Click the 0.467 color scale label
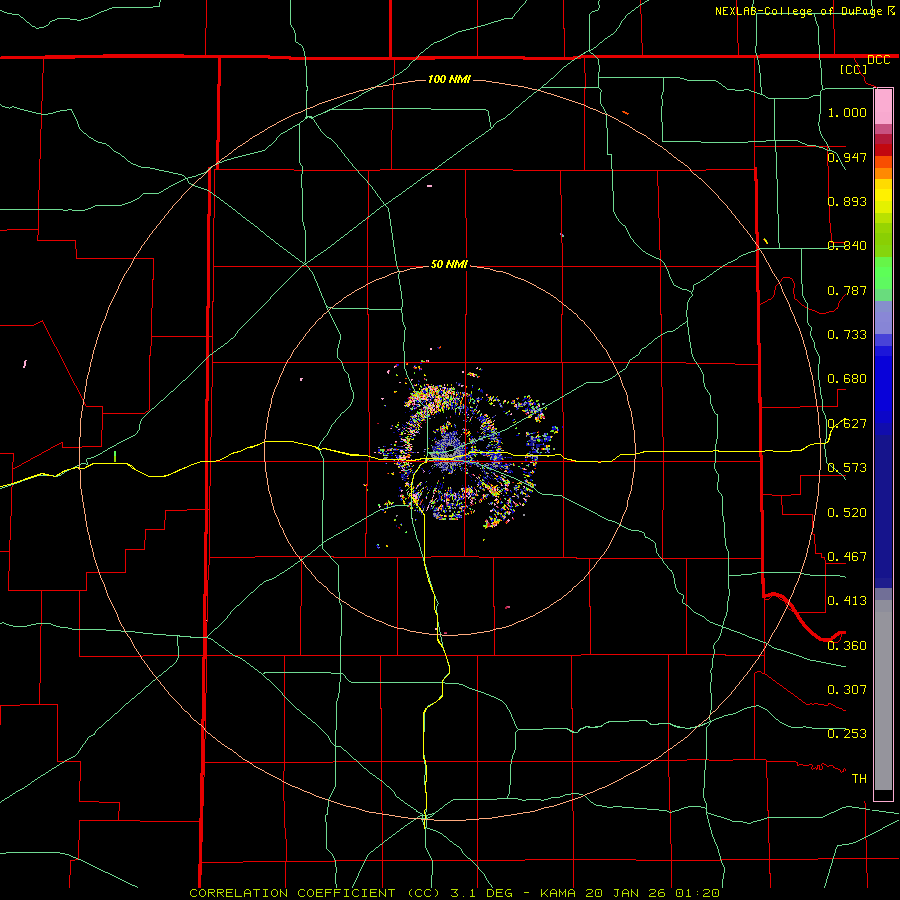This screenshot has height=900, width=900. [847, 557]
